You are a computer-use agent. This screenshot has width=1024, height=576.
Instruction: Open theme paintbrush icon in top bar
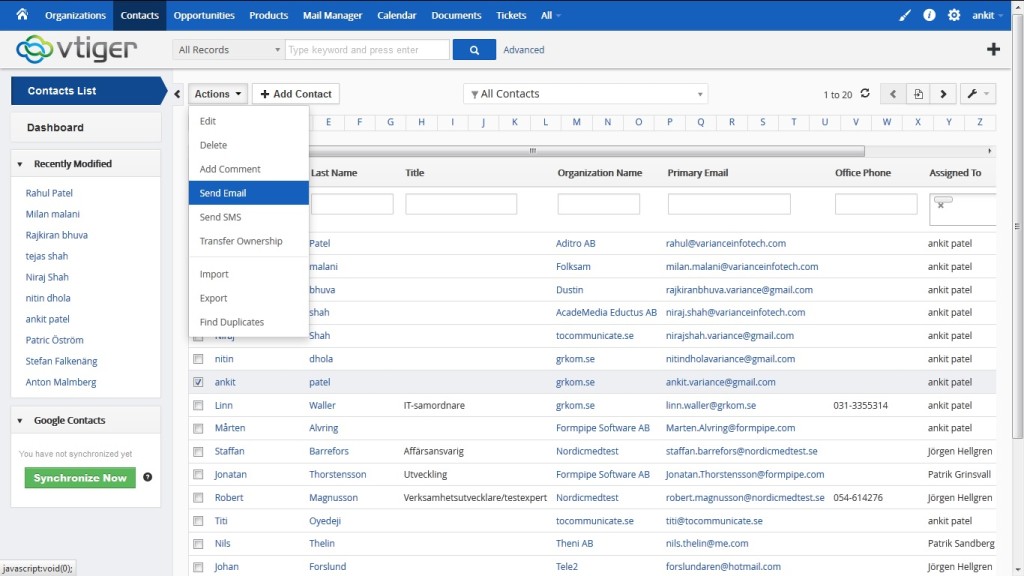click(904, 15)
